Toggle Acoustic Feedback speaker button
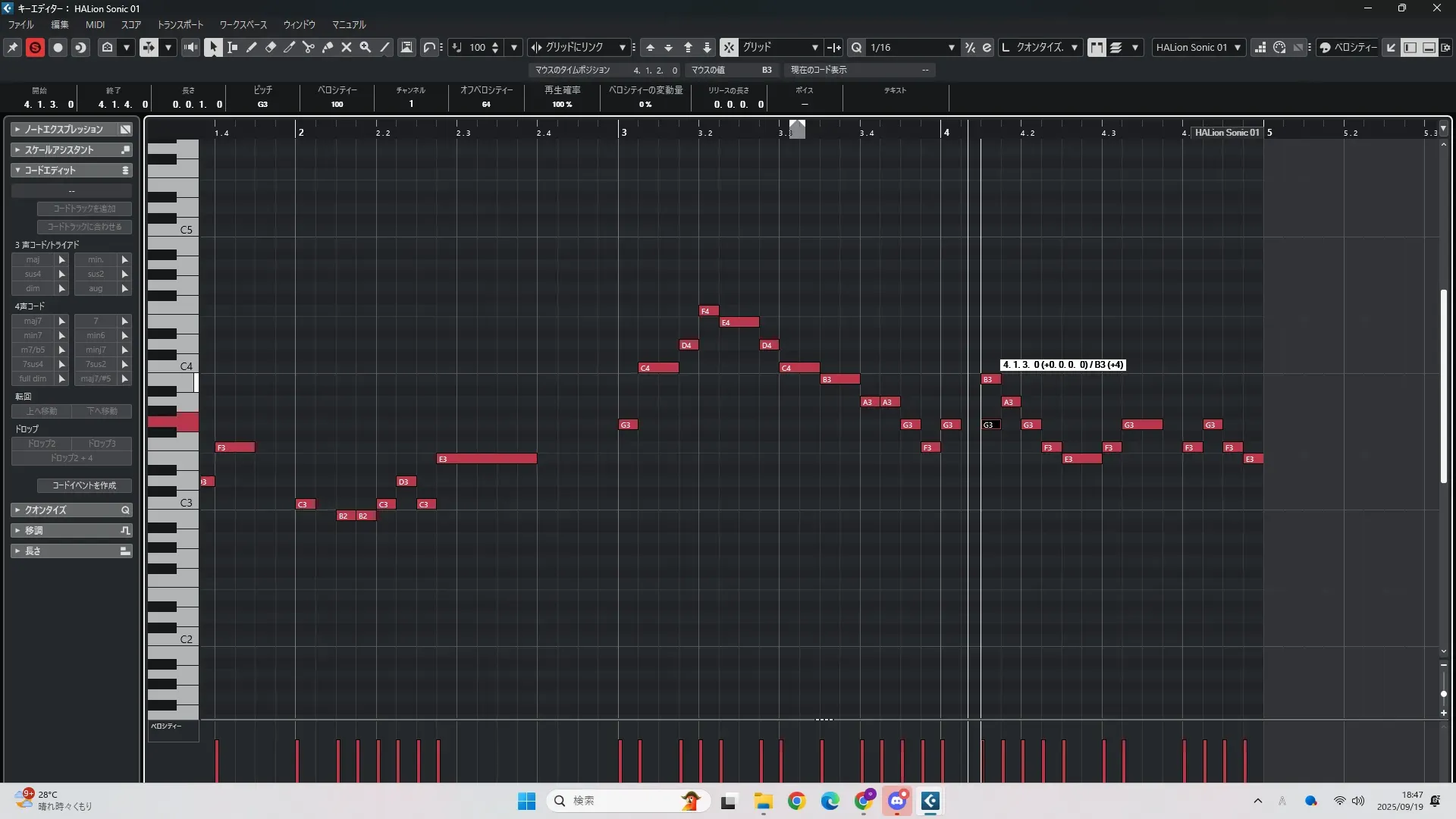 tap(190, 47)
